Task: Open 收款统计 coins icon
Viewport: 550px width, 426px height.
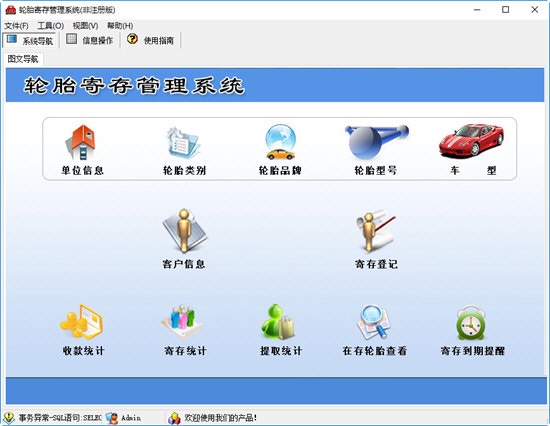Action: coord(81,322)
